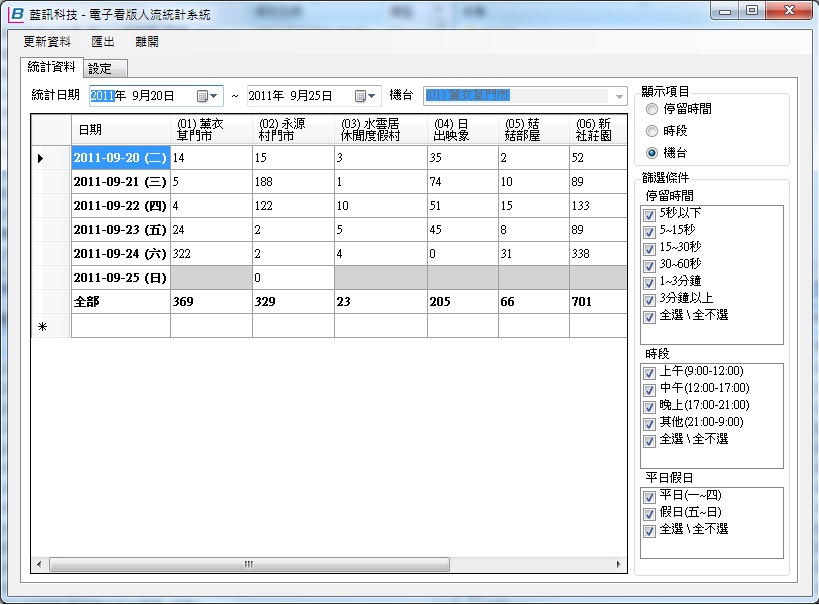The image size is (819, 605).
Task: Toggle the 1~3分鐘 checkbox
Action: [649, 283]
